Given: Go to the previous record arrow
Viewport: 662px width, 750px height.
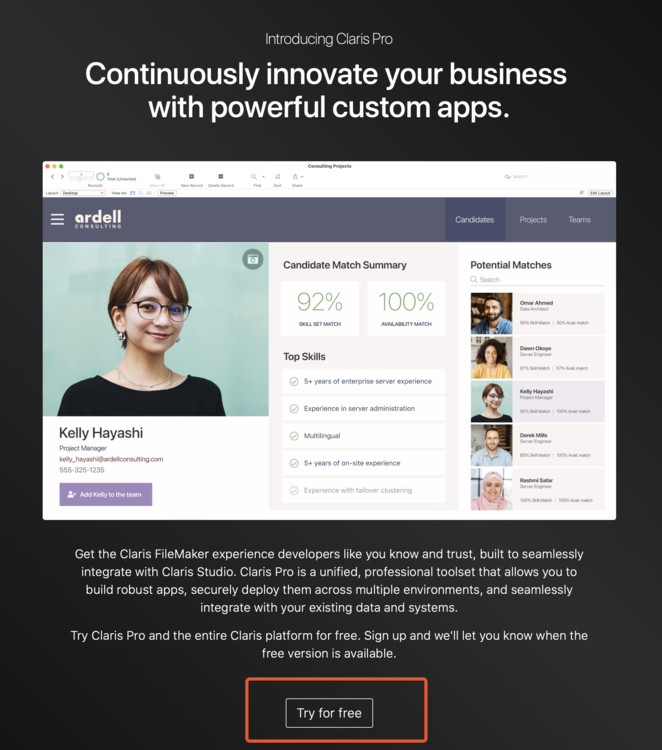Looking at the screenshot, I should (52, 176).
